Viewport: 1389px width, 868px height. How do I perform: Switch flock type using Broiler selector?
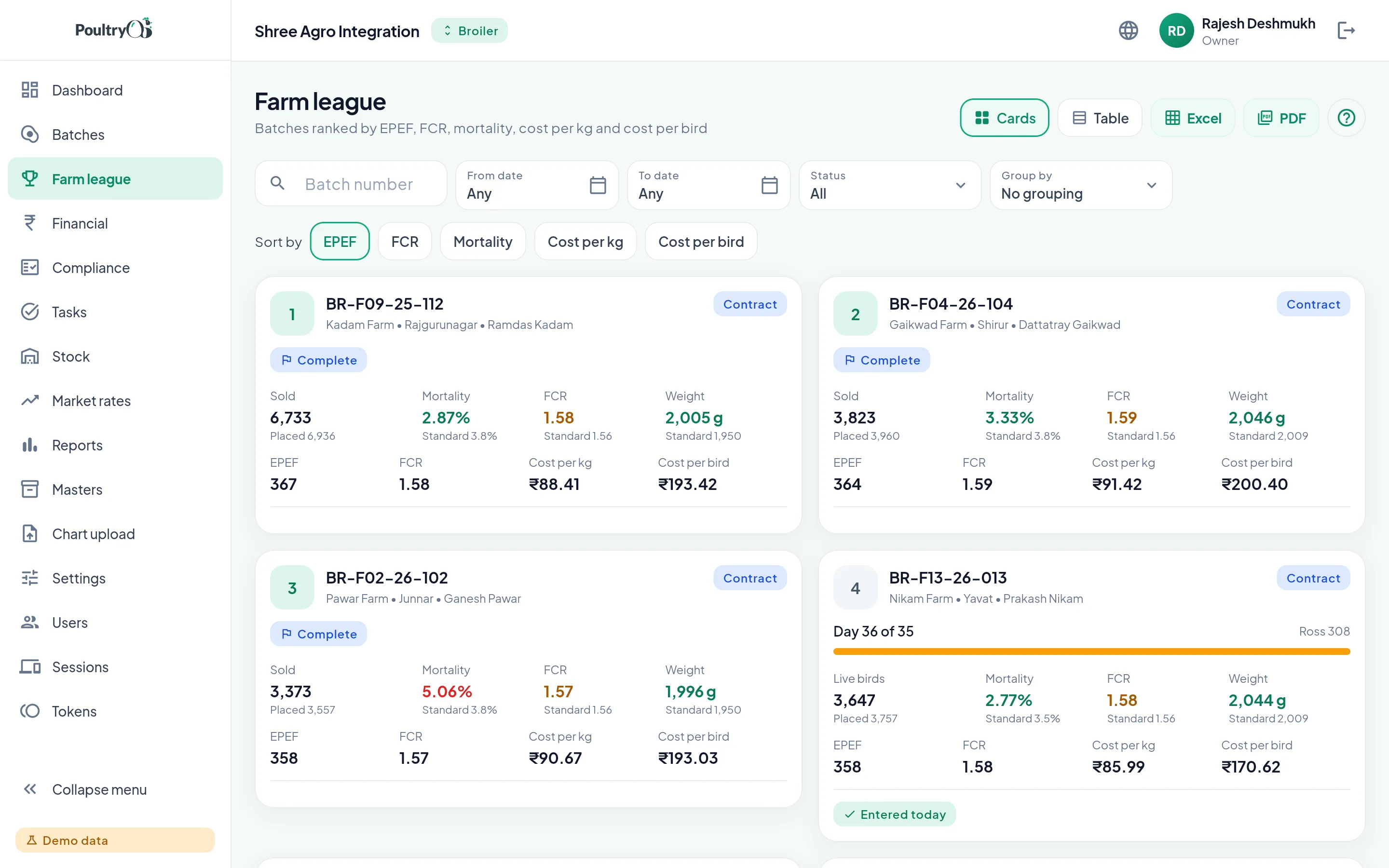[x=469, y=30]
